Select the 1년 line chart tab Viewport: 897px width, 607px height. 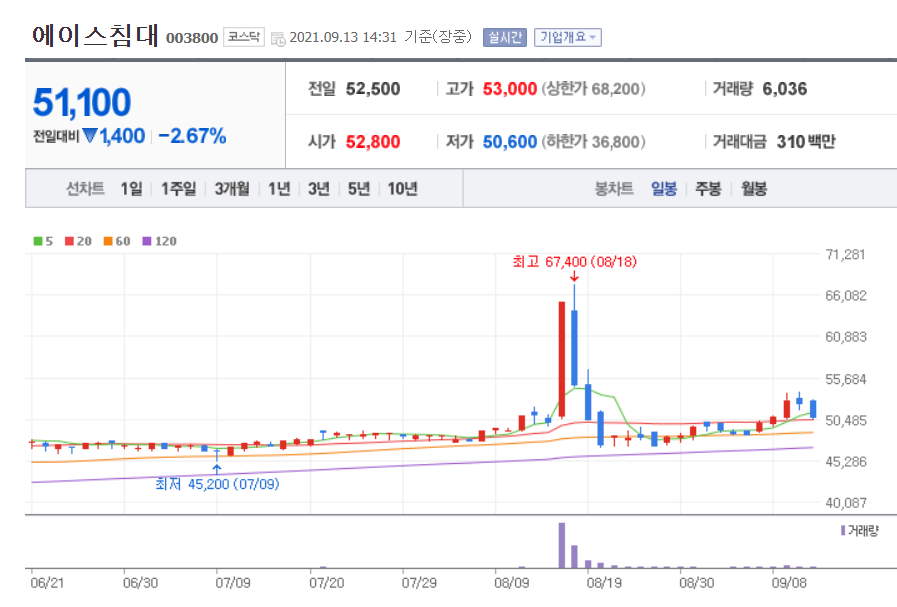point(279,189)
